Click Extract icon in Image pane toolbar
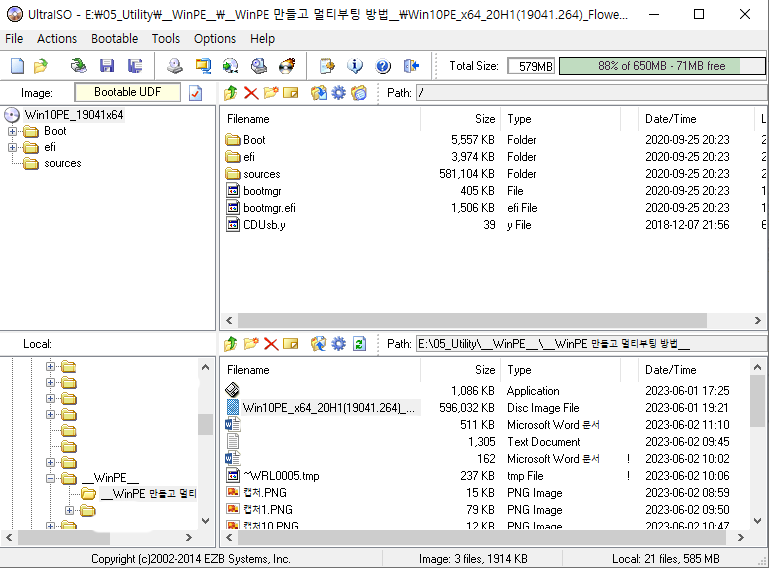769x568 pixels. 319,92
